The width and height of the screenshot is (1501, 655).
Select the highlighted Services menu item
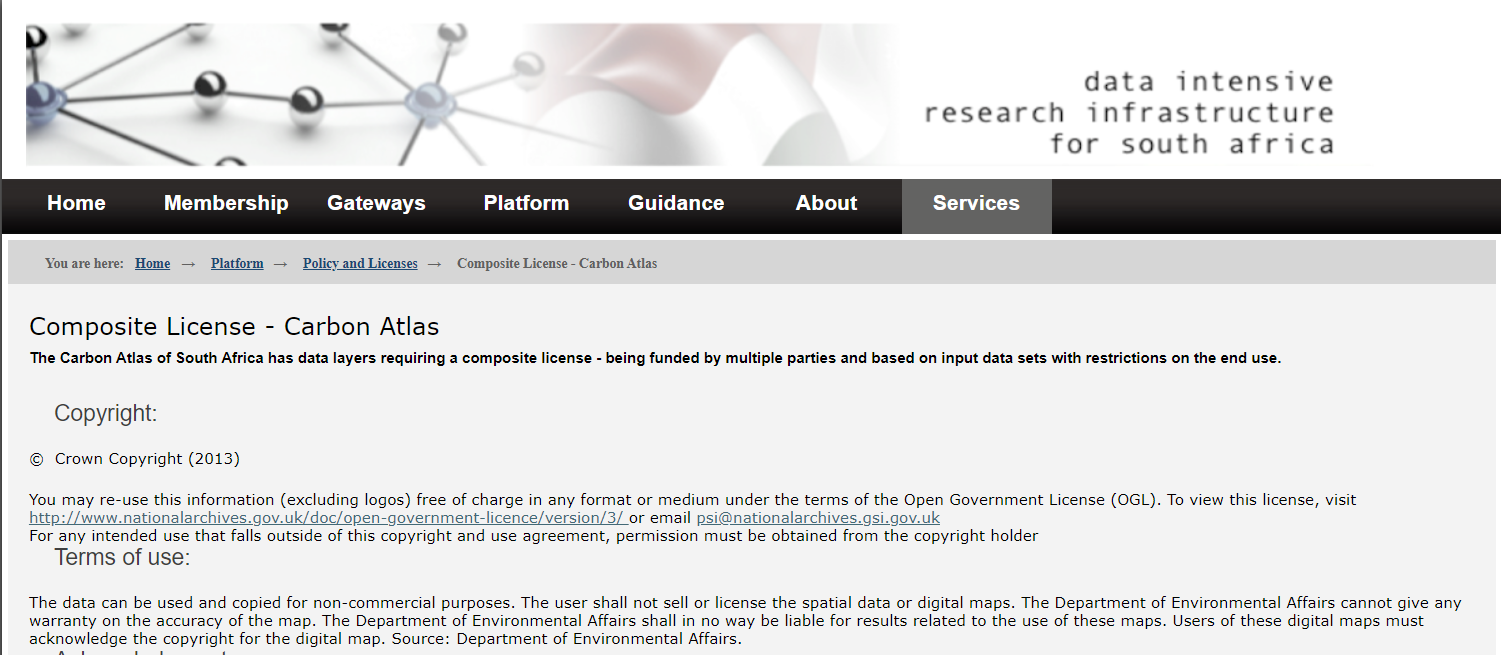tap(976, 203)
